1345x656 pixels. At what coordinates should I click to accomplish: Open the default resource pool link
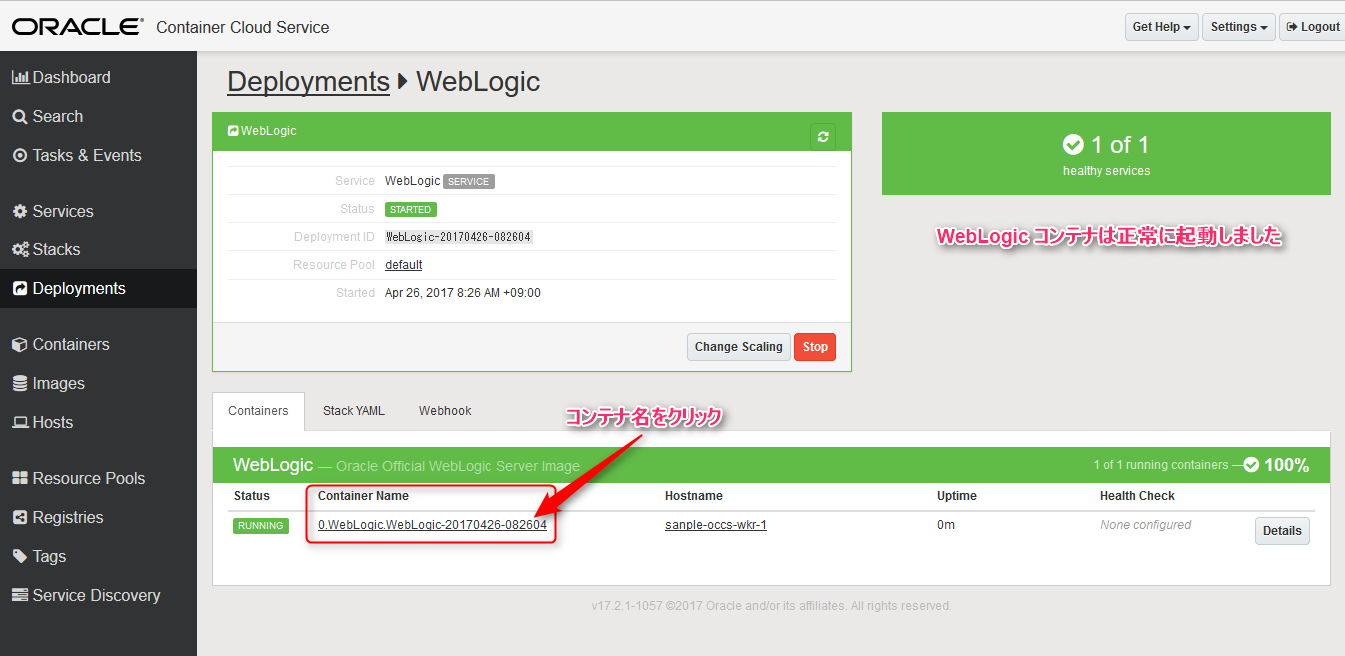tap(404, 265)
